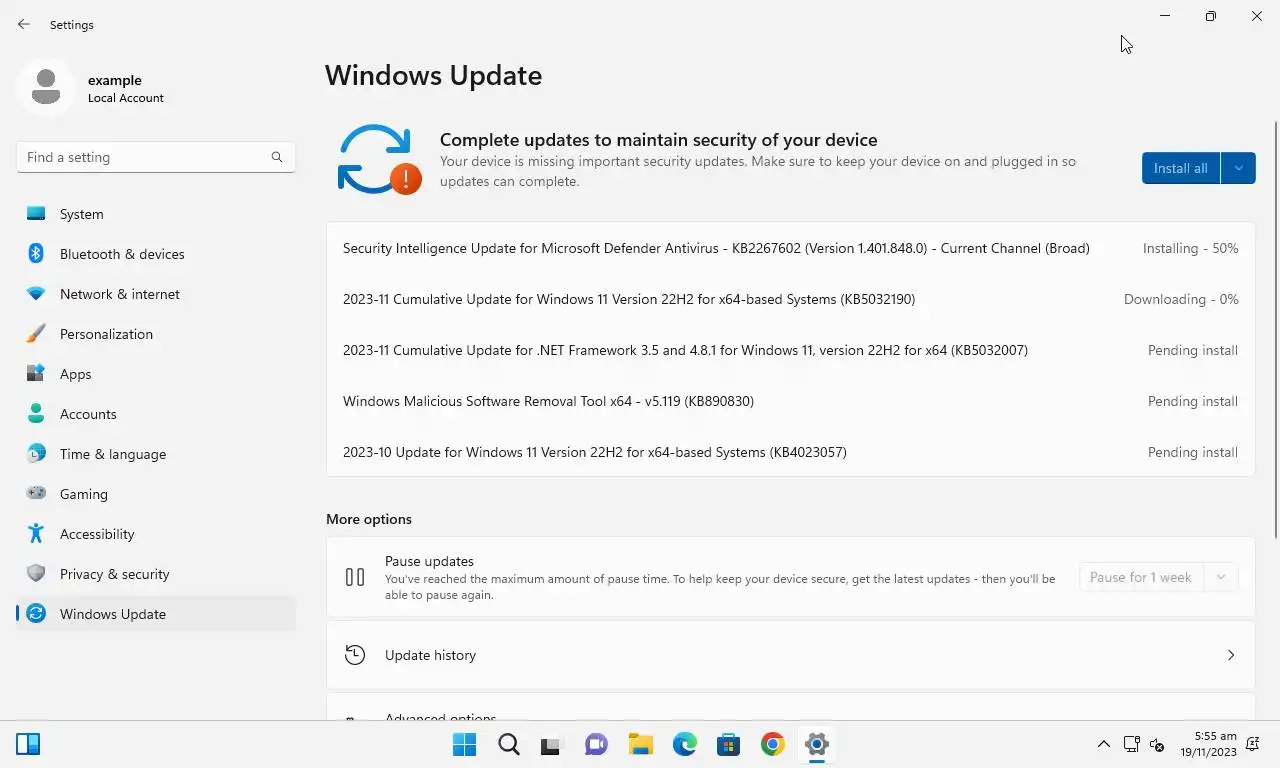Screen dimensions: 1280x768
Task: Show hidden system tray icons
Action: click(x=1104, y=744)
